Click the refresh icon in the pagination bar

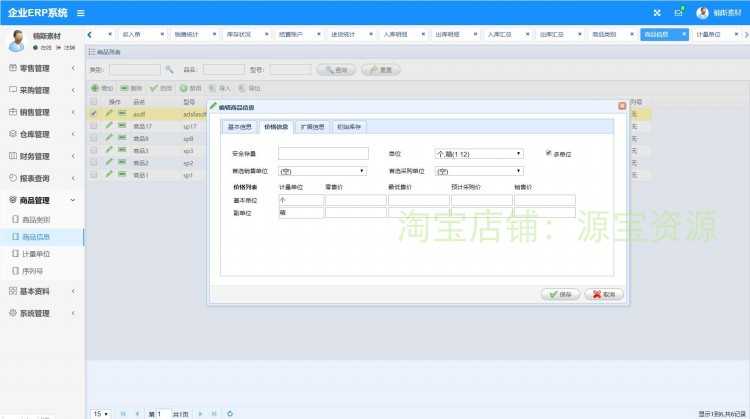230,414
